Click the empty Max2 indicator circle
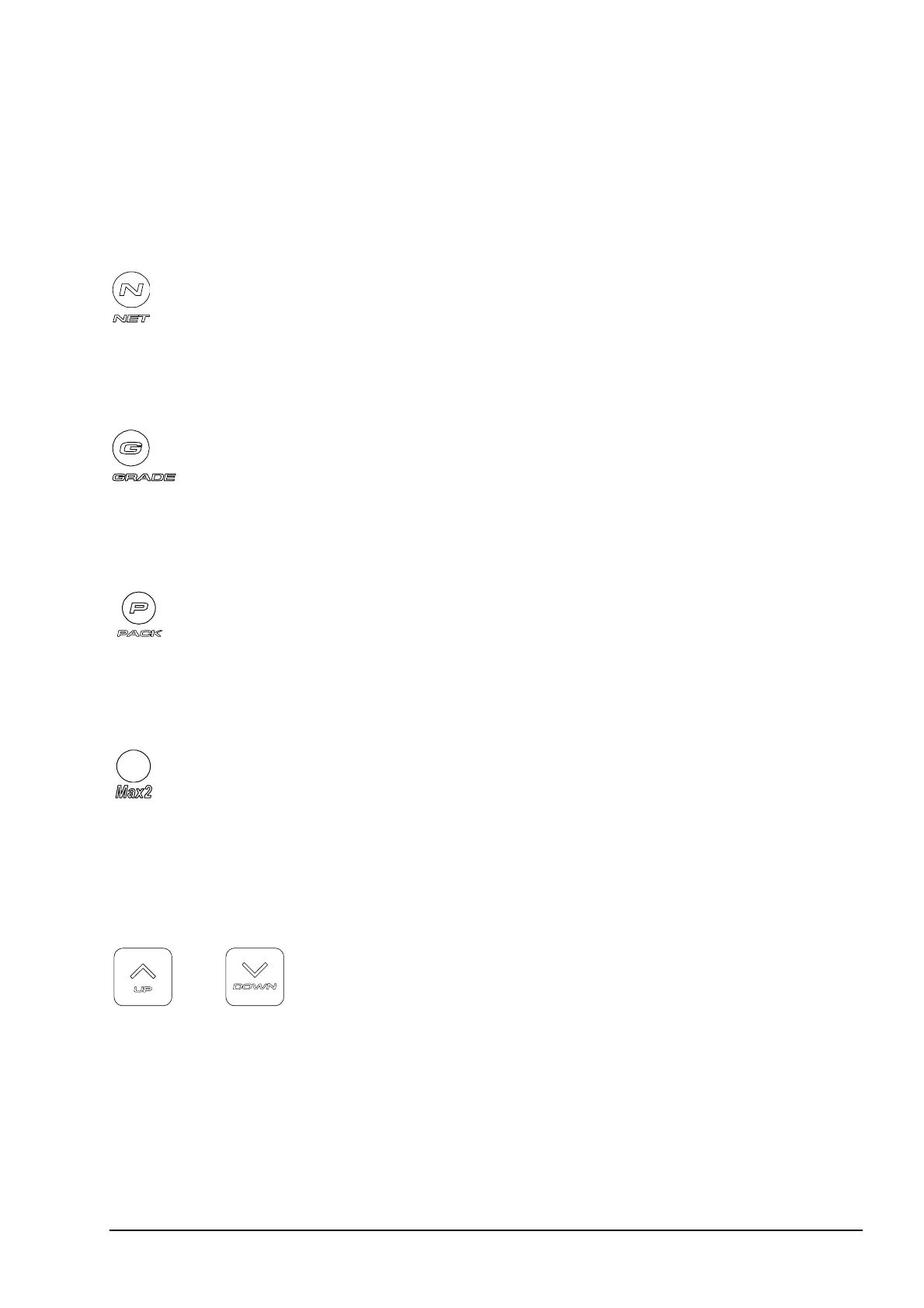 pos(133,766)
